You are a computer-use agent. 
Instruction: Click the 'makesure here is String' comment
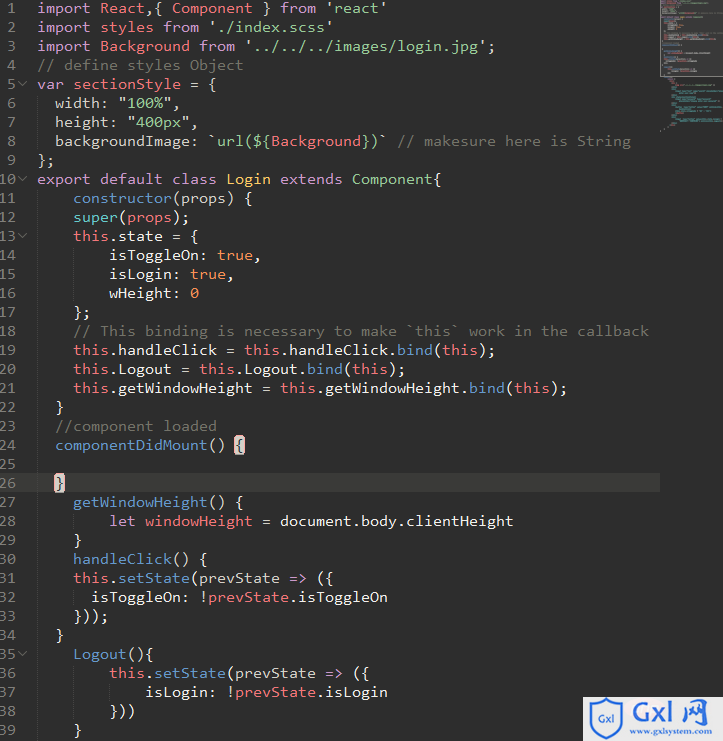(x=514, y=141)
